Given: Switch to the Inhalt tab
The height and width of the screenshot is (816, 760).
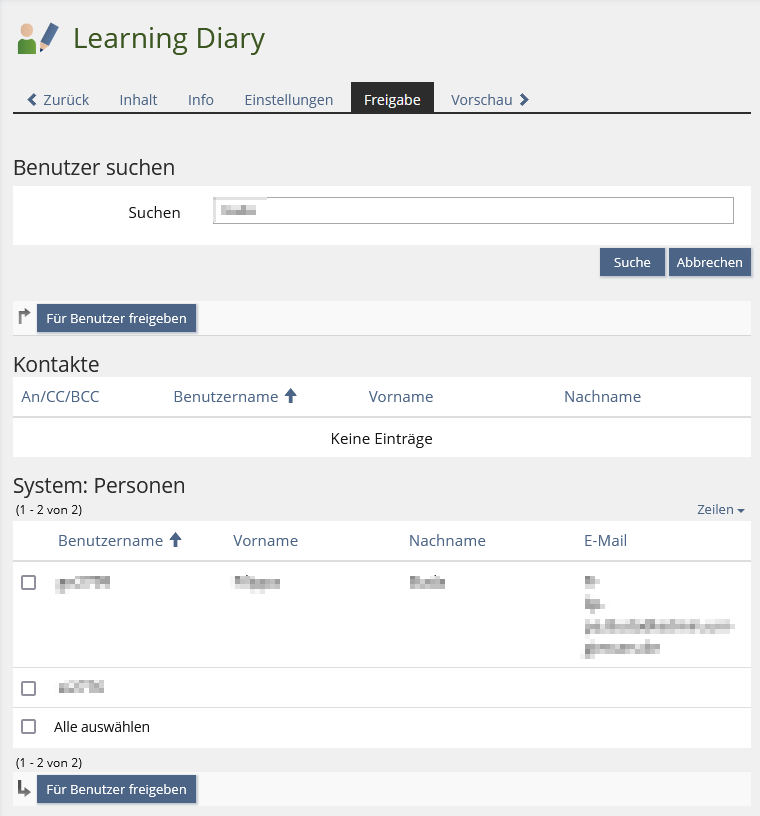Looking at the screenshot, I should 138,100.
